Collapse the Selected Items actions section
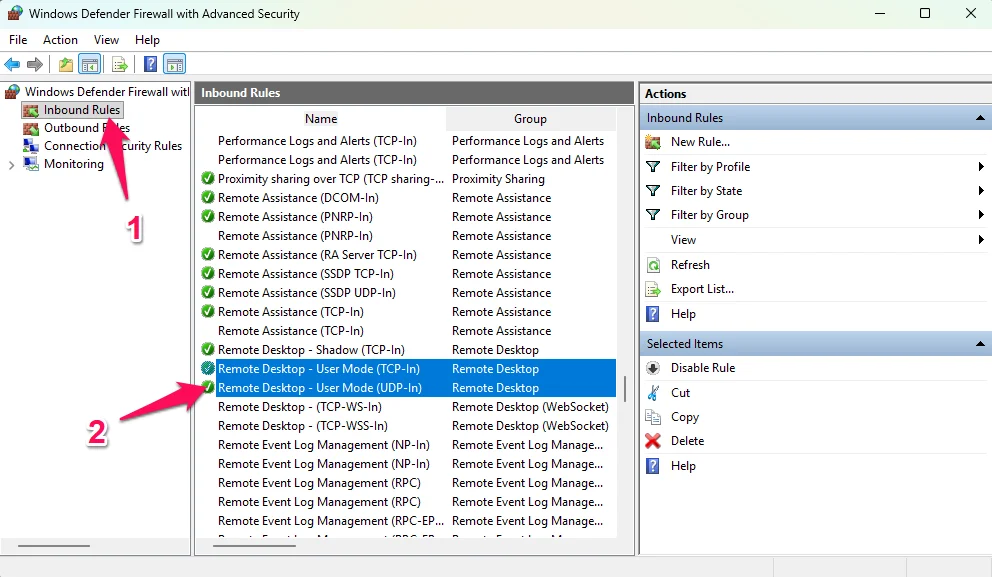The width and height of the screenshot is (992, 577). 980,344
